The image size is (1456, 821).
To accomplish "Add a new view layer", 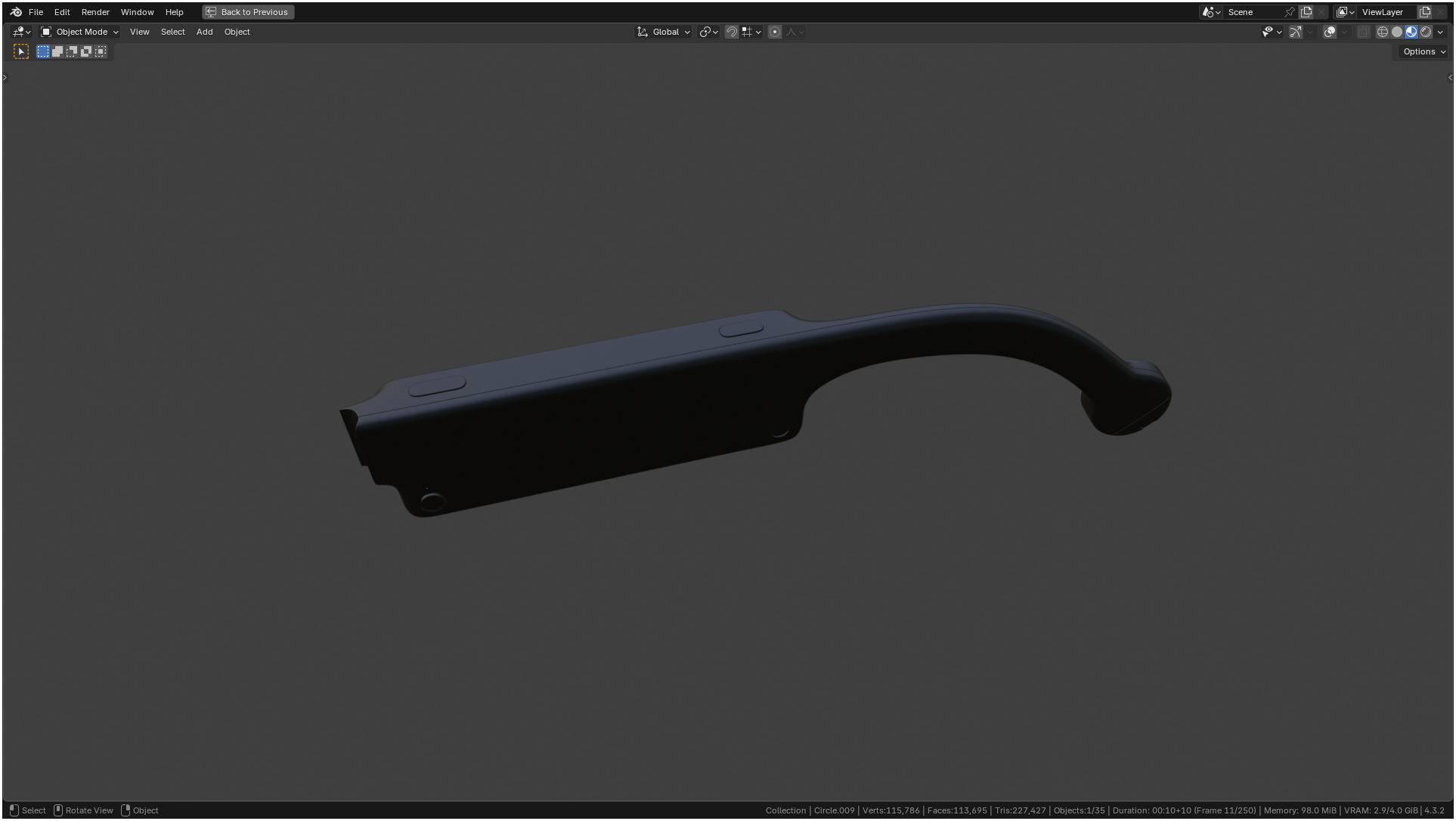I will click(x=1425, y=12).
